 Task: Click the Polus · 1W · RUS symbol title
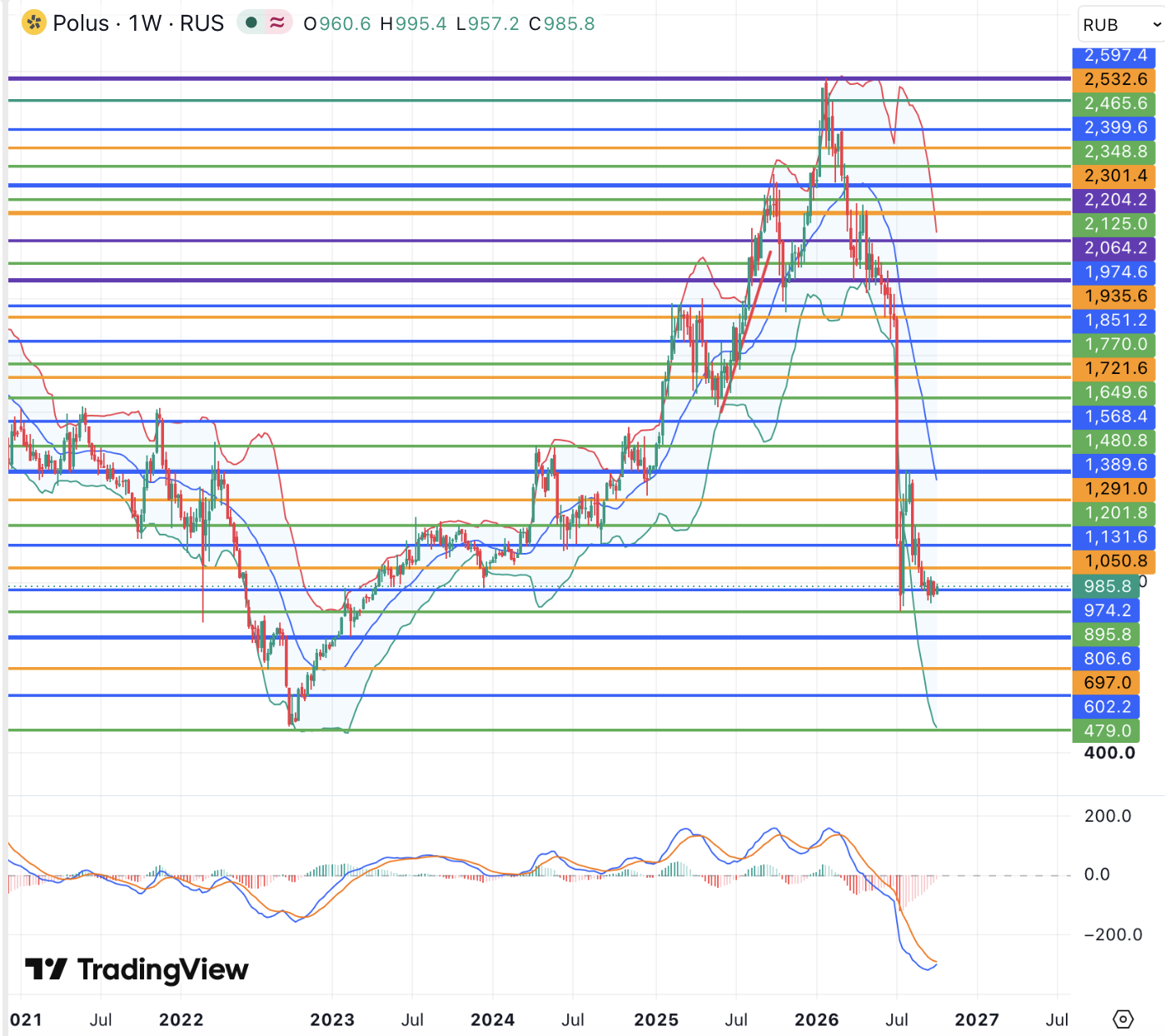(x=138, y=23)
